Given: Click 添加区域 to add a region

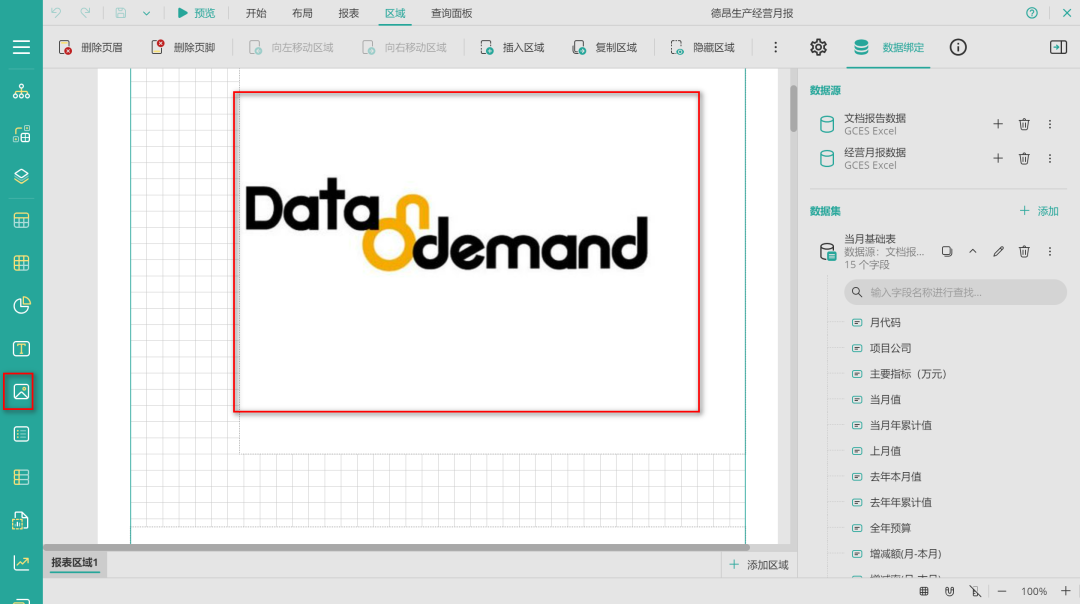Looking at the screenshot, I should point(759,565).
